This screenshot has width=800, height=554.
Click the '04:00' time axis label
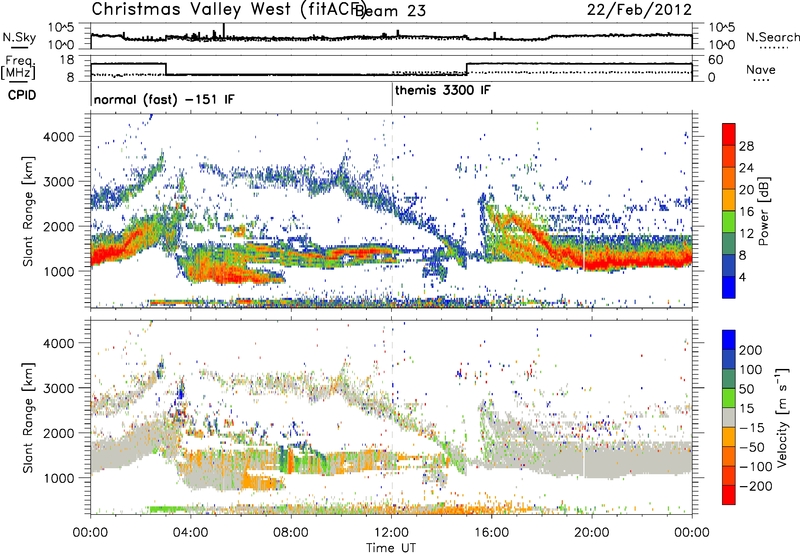tap(190, 533)
